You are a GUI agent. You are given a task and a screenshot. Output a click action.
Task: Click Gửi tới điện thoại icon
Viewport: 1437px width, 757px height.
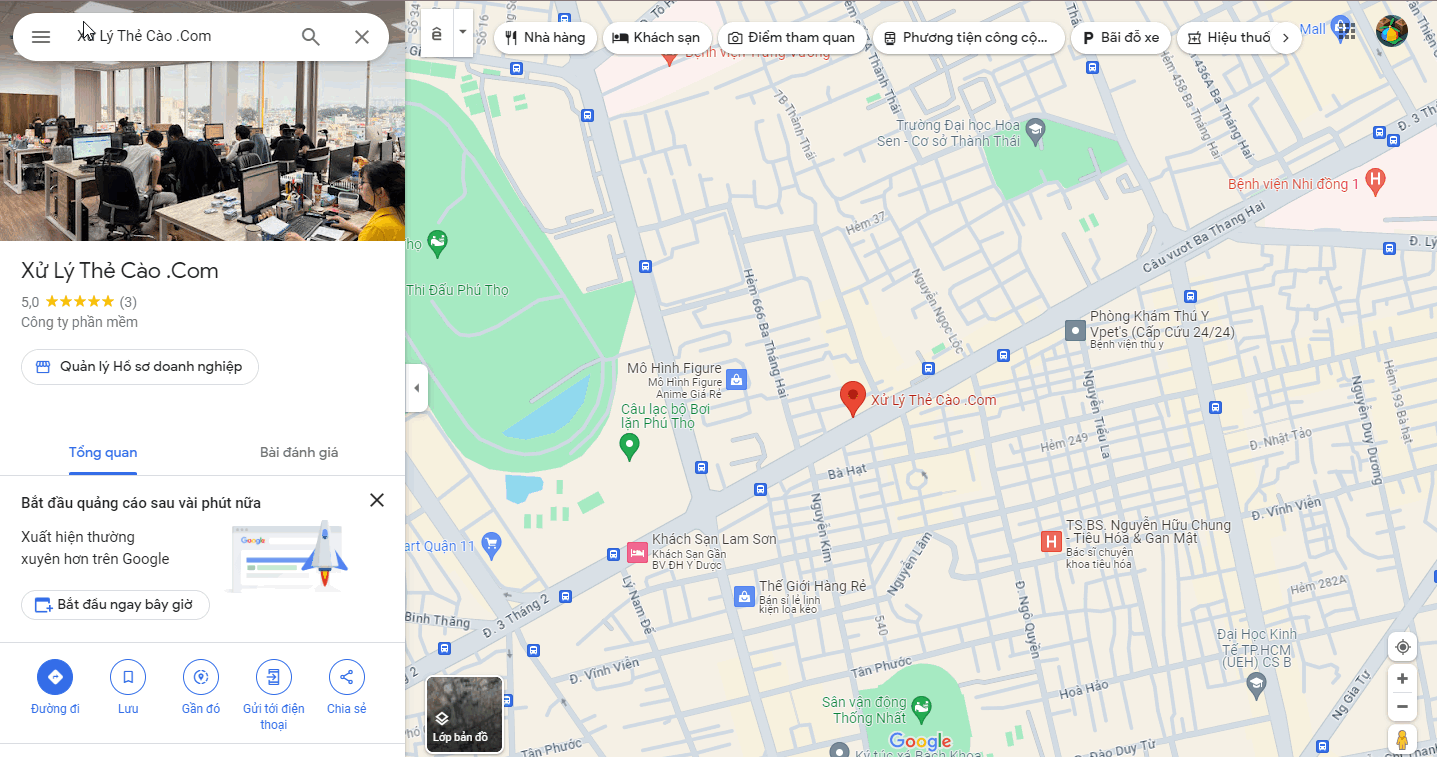pos(274,677)
